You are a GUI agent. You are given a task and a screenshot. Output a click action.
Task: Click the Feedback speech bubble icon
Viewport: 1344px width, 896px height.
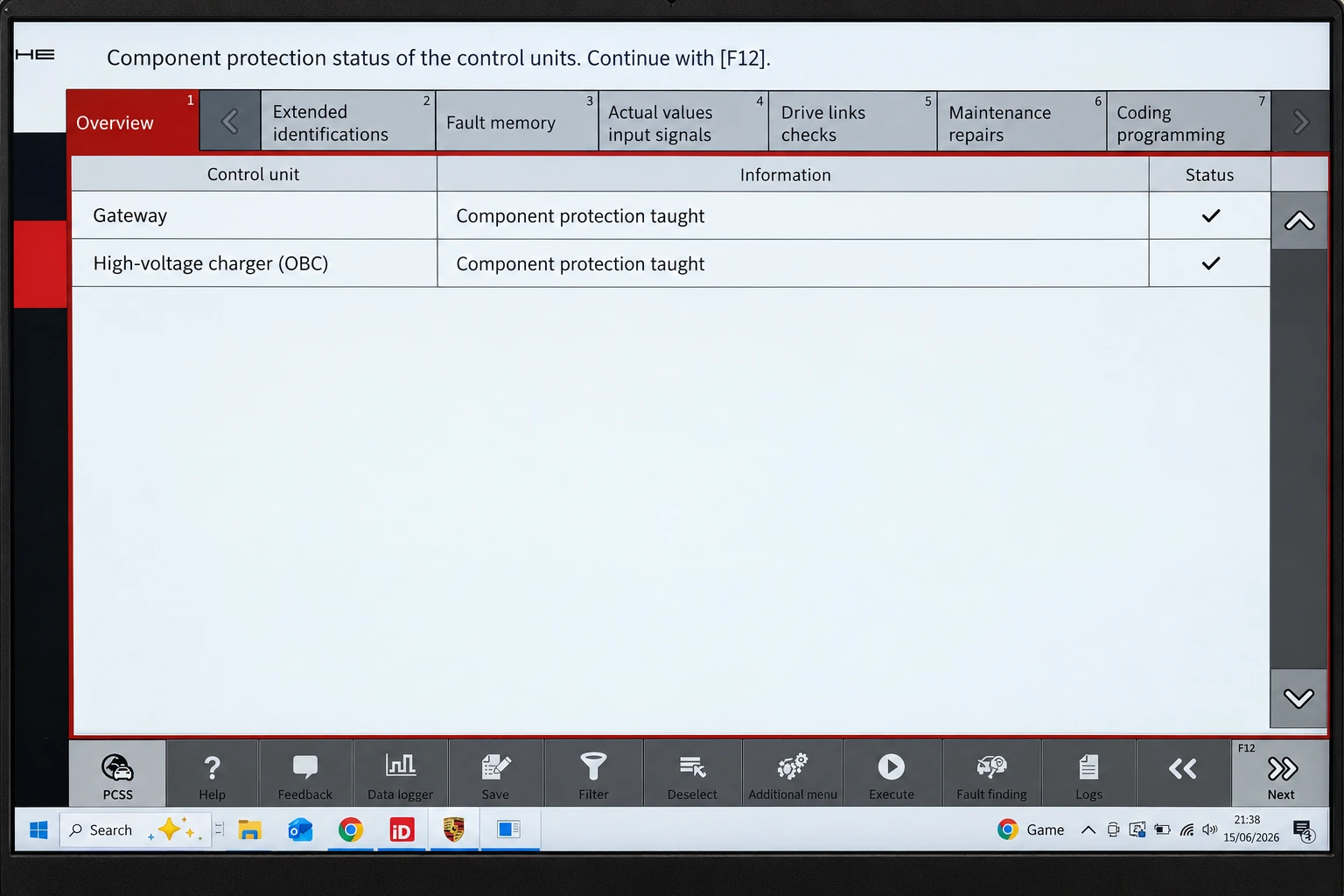pos(305,773)
